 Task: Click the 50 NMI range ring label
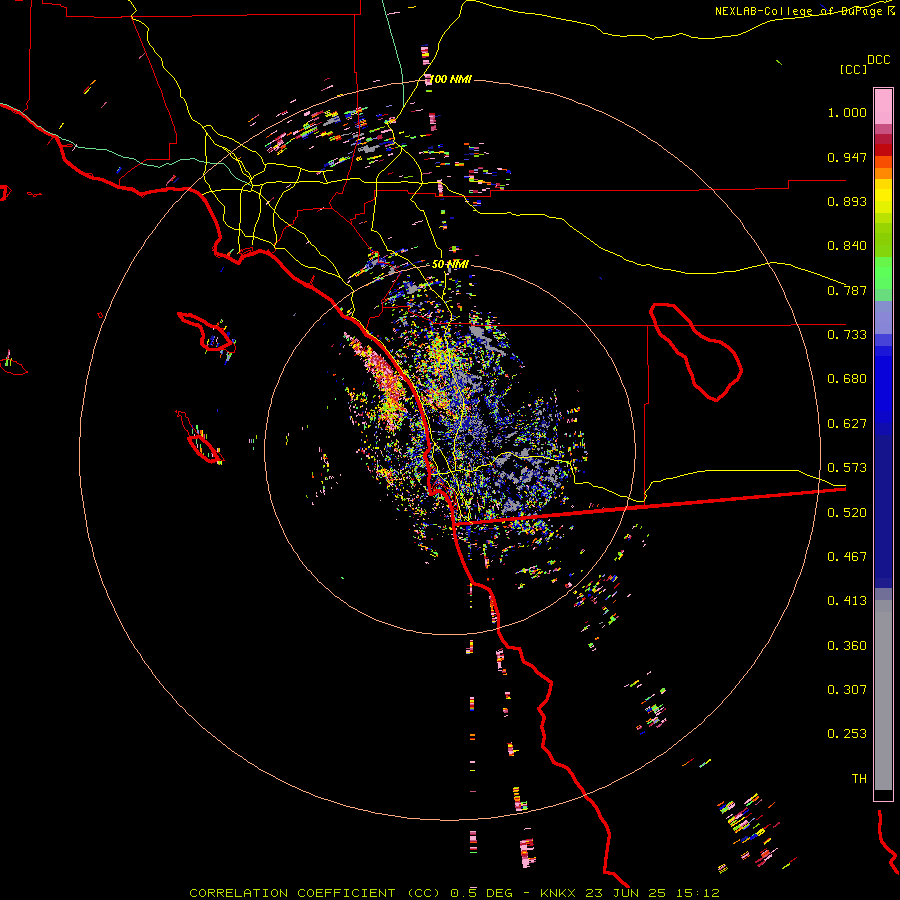(450, 264)
